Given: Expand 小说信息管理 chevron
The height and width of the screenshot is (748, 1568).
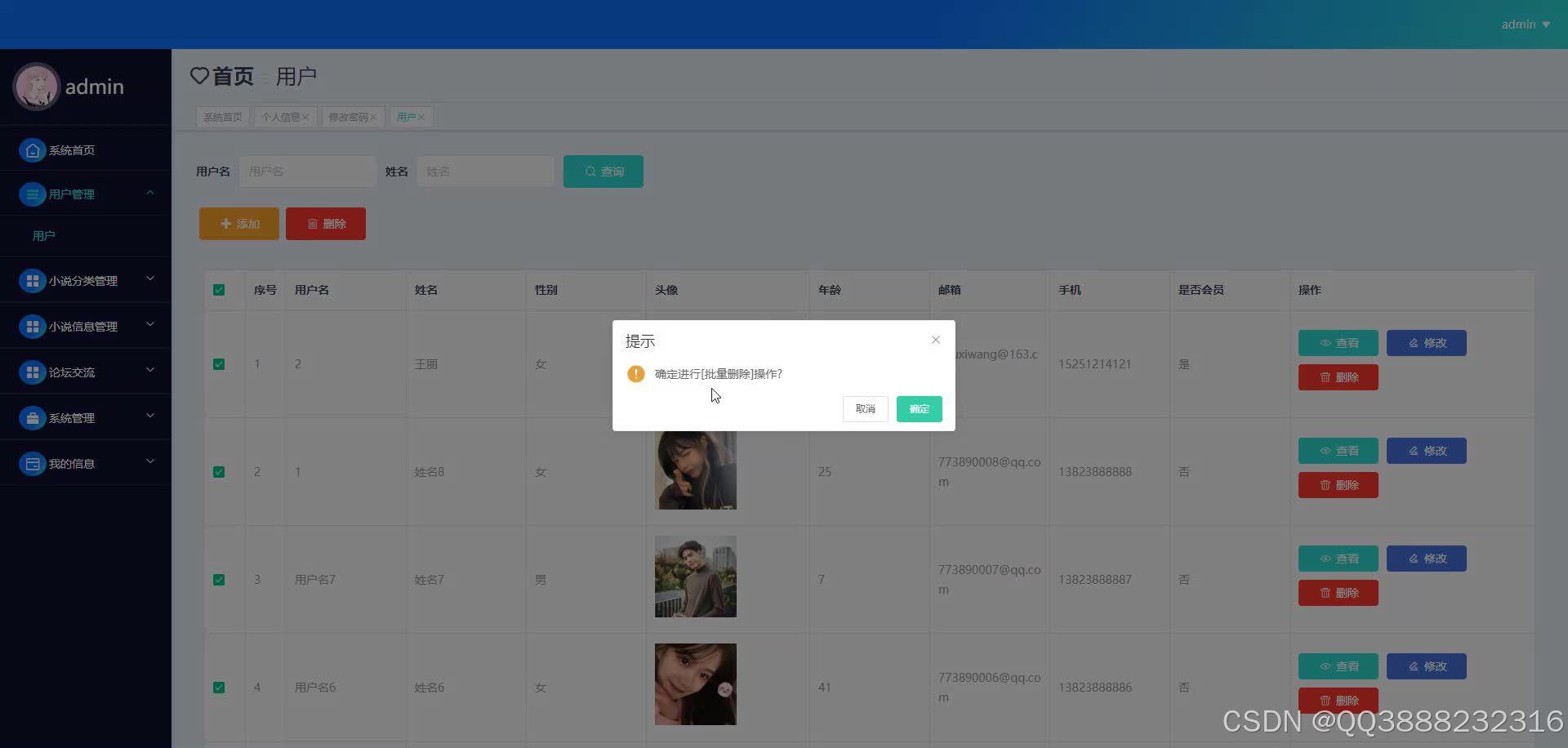Looking at the screenshot, I should click(150, 325).
